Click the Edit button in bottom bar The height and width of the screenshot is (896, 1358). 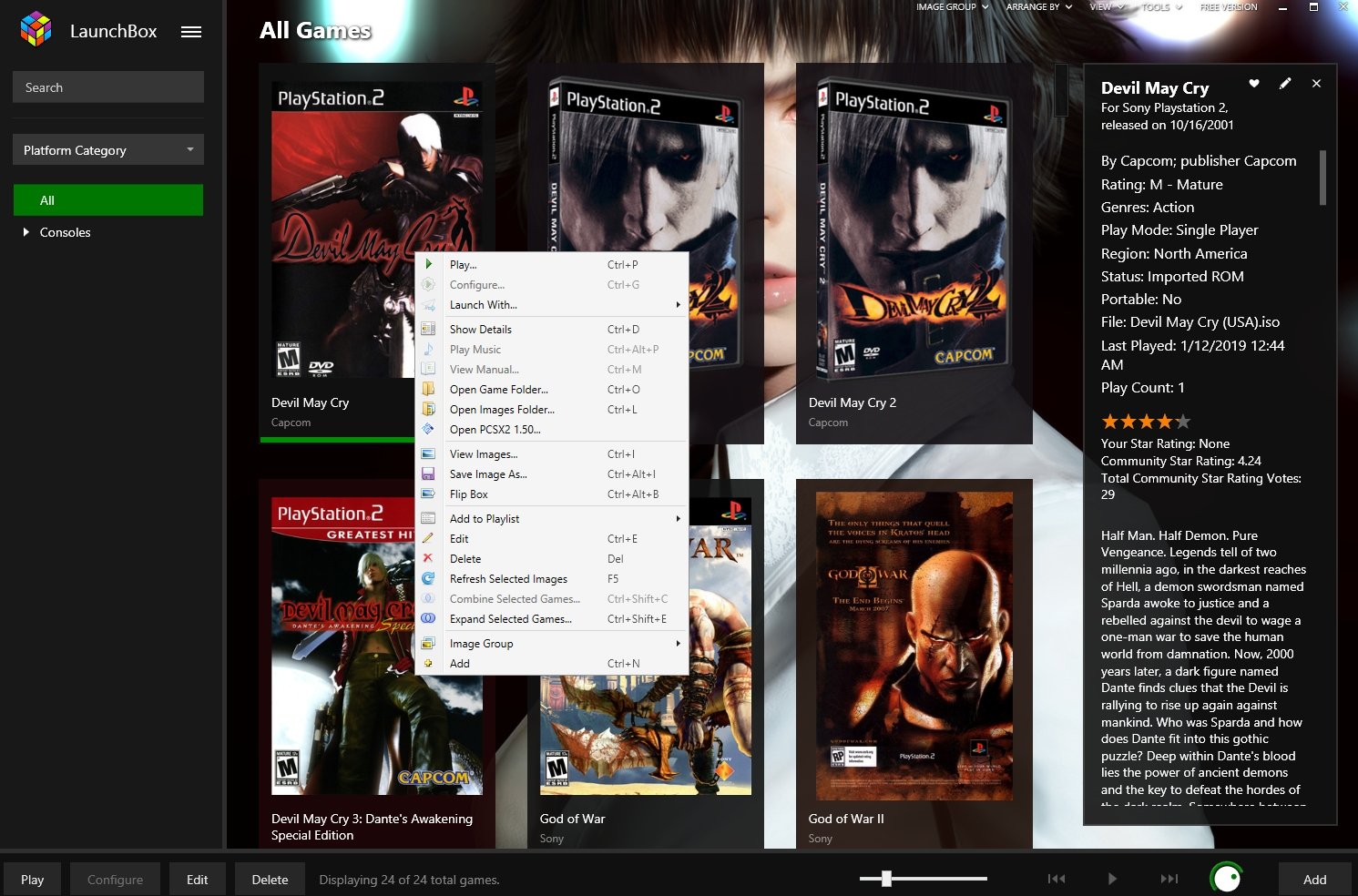(198, 880)
